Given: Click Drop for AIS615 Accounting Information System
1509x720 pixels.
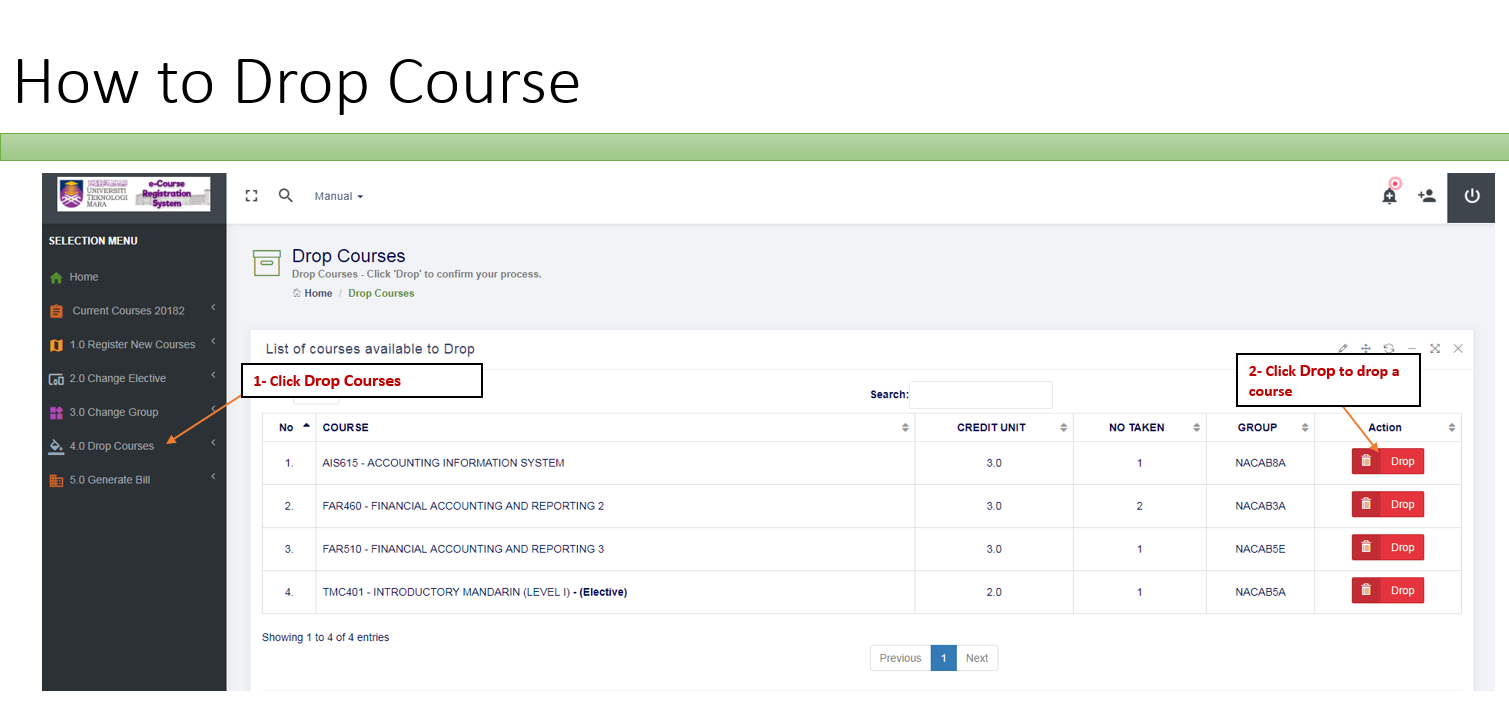Looking at the screenshot, I should coord(1388,461).
